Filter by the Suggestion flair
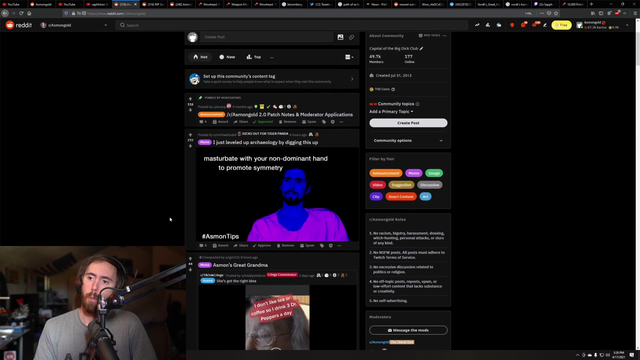 [x=401, y=185]
